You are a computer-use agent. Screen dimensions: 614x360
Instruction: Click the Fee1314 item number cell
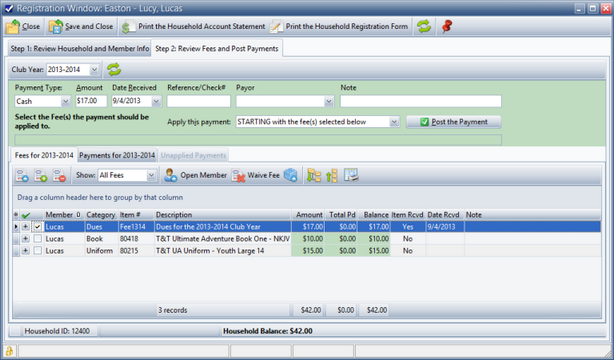(x=136, y=227)
